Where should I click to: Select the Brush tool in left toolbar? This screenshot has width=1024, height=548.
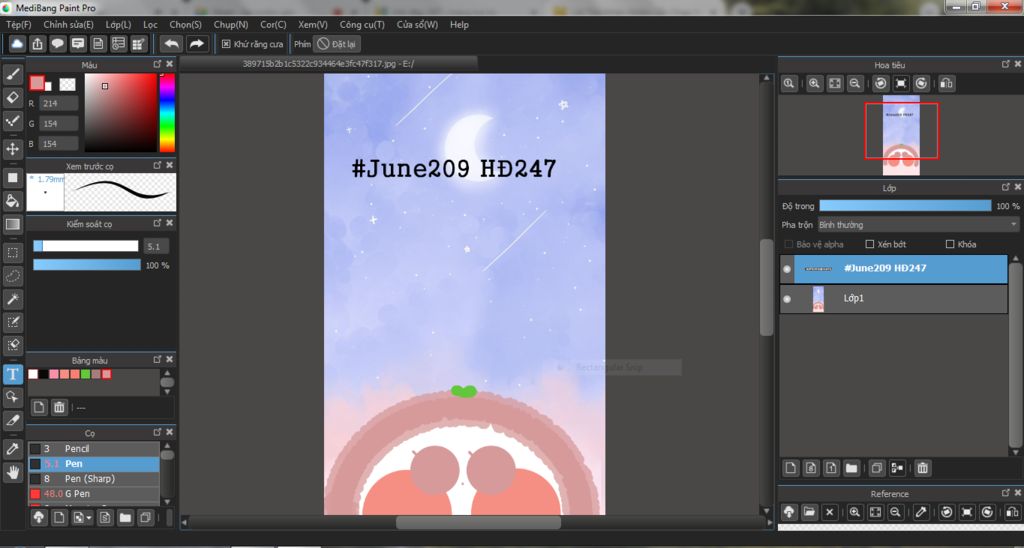(12, 74)
